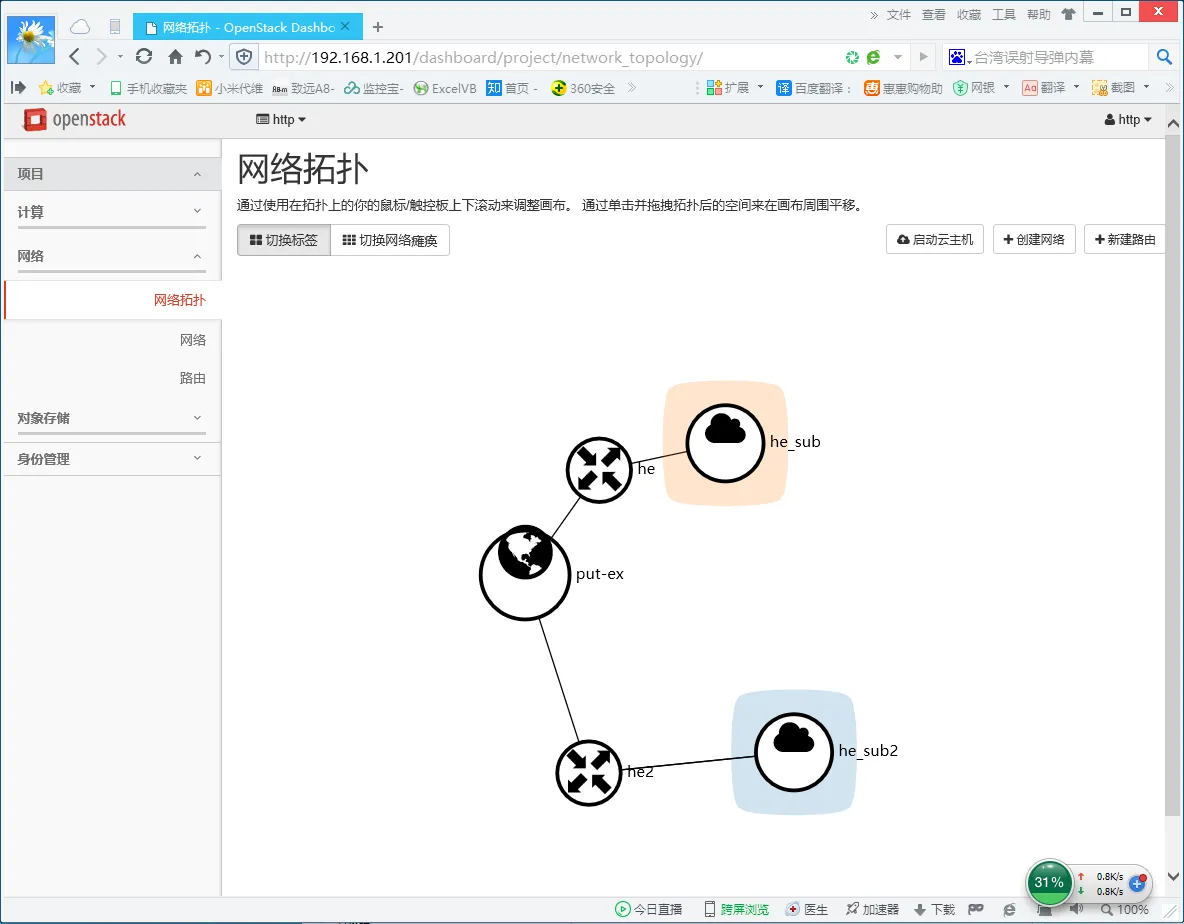Go back with the browser back arrow

tap(74, 57)
